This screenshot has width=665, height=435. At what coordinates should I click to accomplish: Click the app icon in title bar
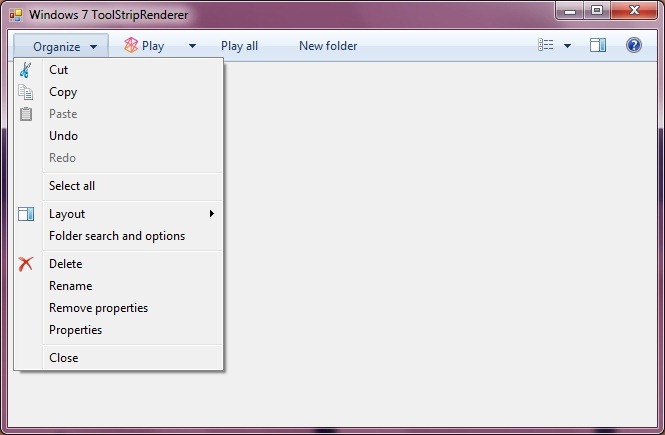pyautogui.click(x=16, y=15)
